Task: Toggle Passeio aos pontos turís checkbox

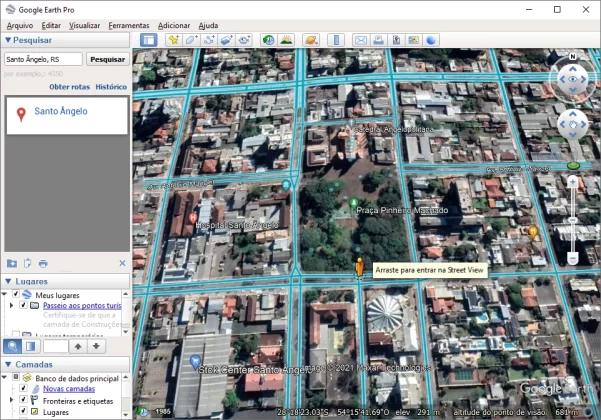Action: click(x=23, y=305)
